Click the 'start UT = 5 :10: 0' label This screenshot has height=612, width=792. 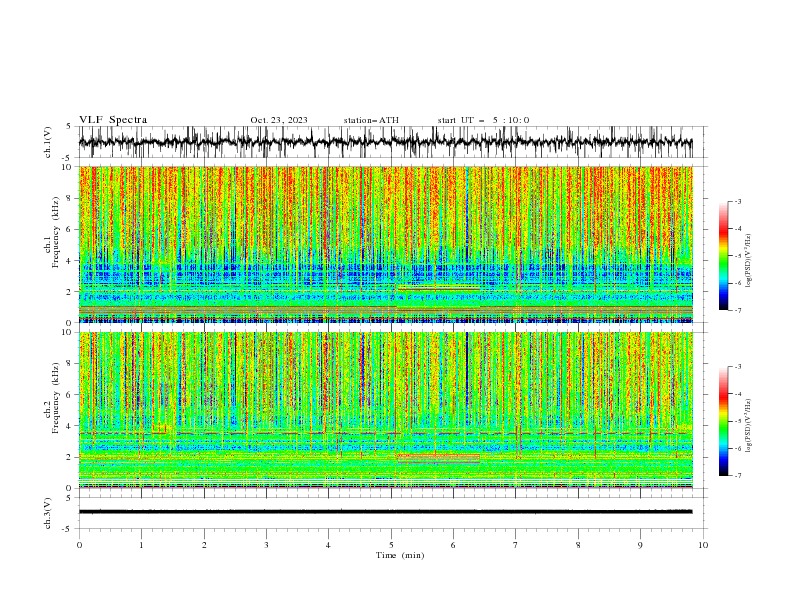pyautogui.click(x=483, y=120)
